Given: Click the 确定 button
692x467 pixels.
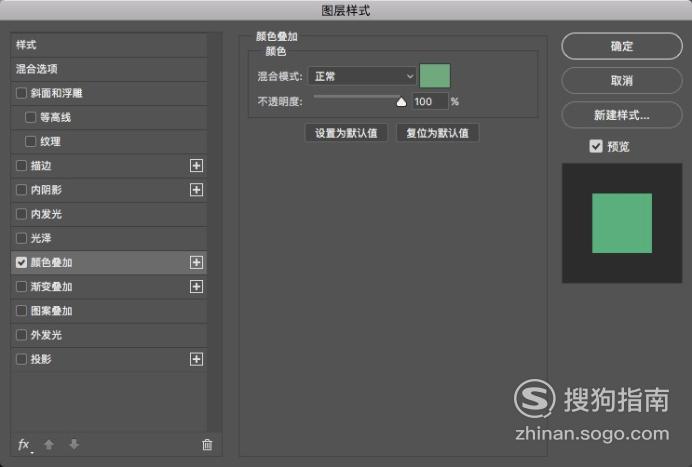Looking at the screenshot, I should 622,46.
